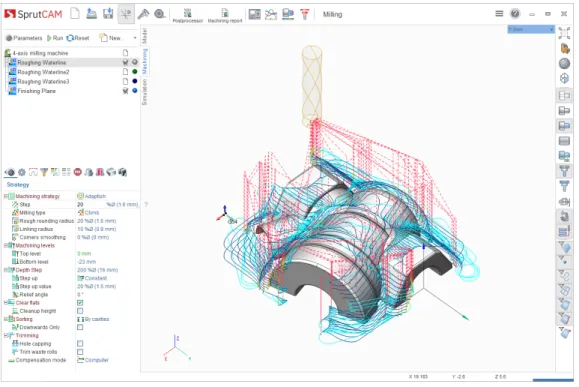Switch to the Model vertical tab
Viewport: 579px width, 387px height.
click(144, 35)
